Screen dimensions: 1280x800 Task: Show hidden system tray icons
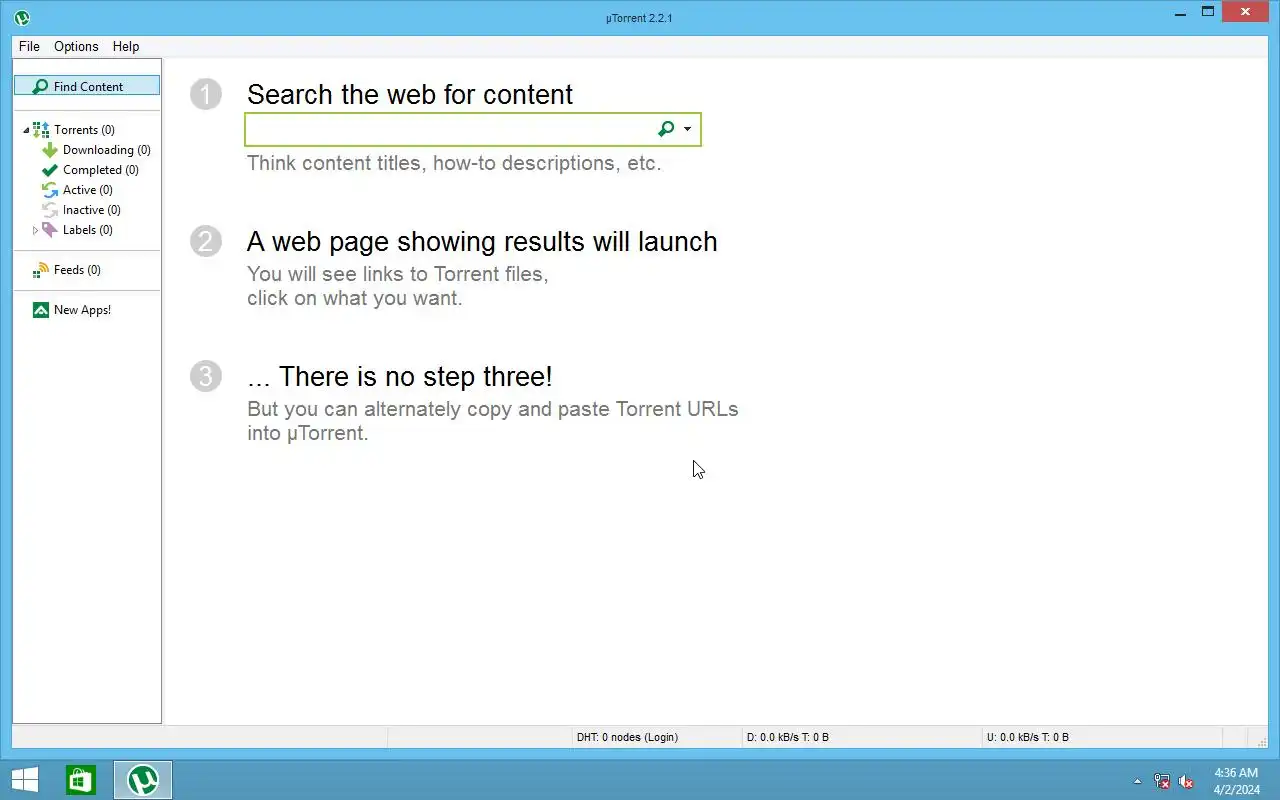coord(1137,781)
